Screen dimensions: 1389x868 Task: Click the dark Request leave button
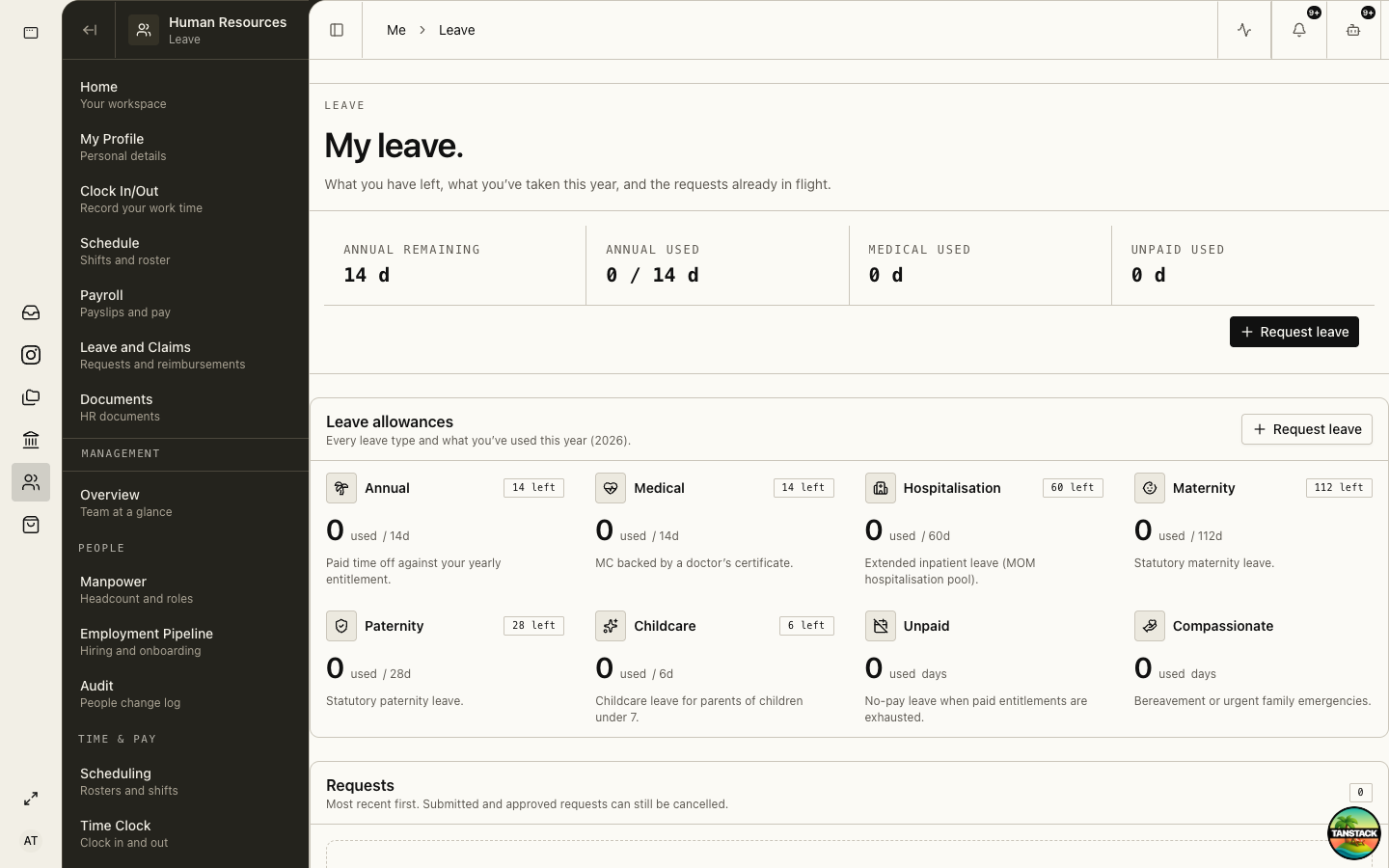(x=1294, y=332)
